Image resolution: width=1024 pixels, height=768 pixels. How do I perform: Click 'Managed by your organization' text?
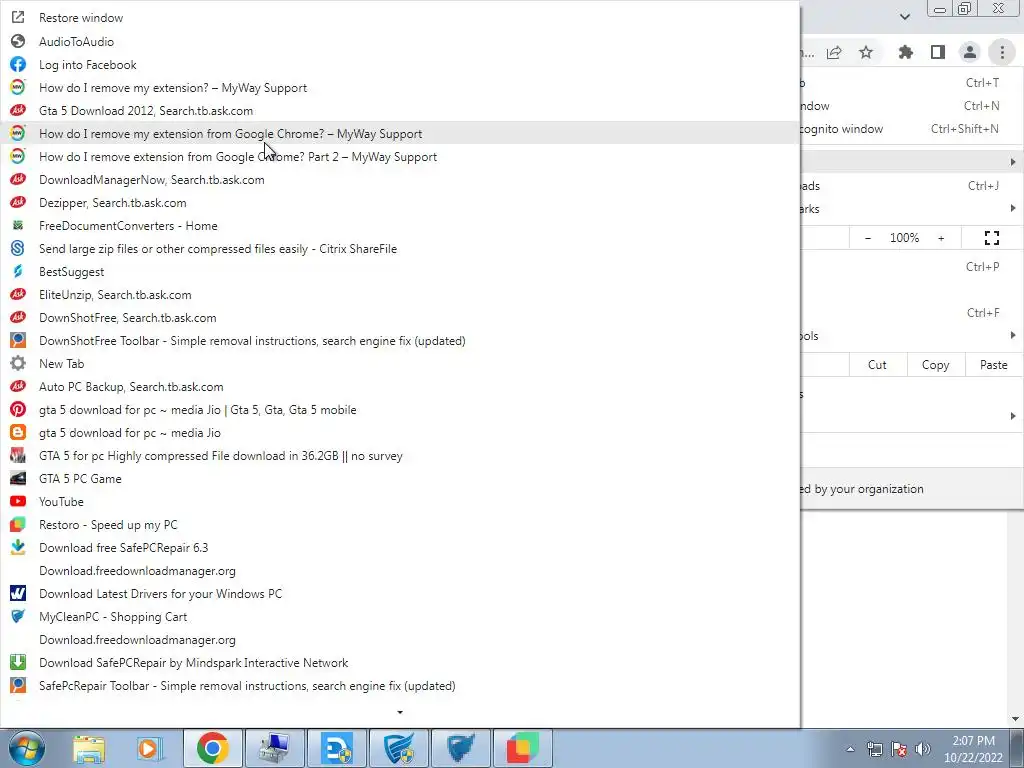[x=862, y=489]
